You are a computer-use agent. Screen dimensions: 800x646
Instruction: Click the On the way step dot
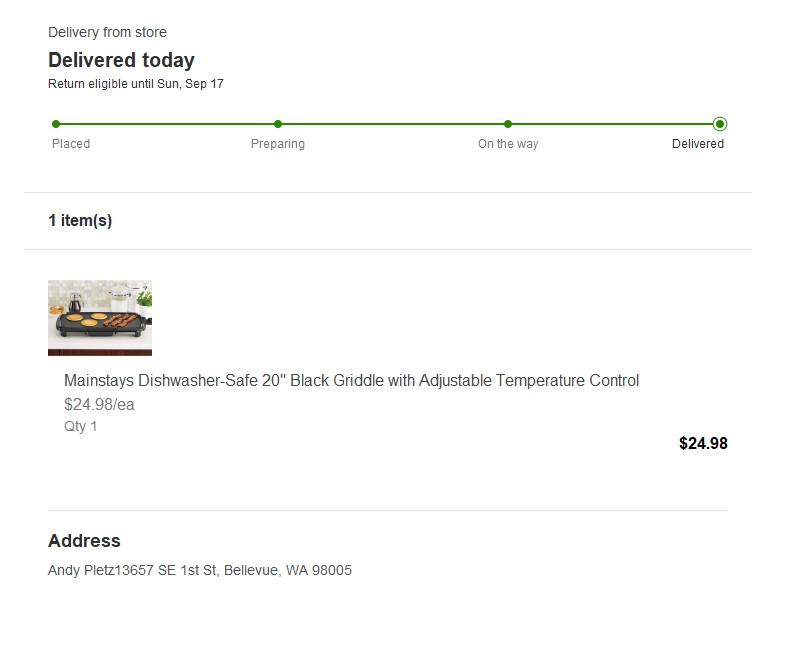[x=508, y=124]
